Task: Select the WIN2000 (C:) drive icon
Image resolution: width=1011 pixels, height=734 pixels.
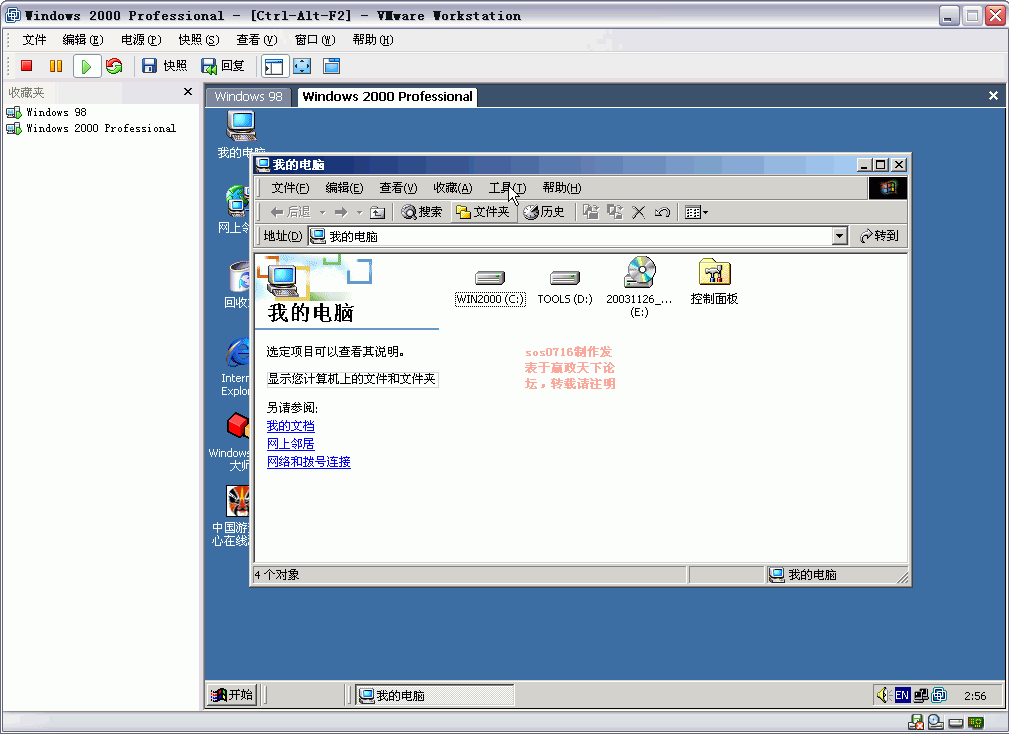Action: [490, 288]
